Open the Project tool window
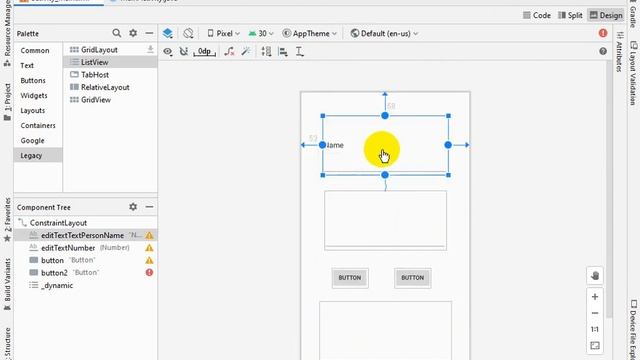 (x=7, y=102)
